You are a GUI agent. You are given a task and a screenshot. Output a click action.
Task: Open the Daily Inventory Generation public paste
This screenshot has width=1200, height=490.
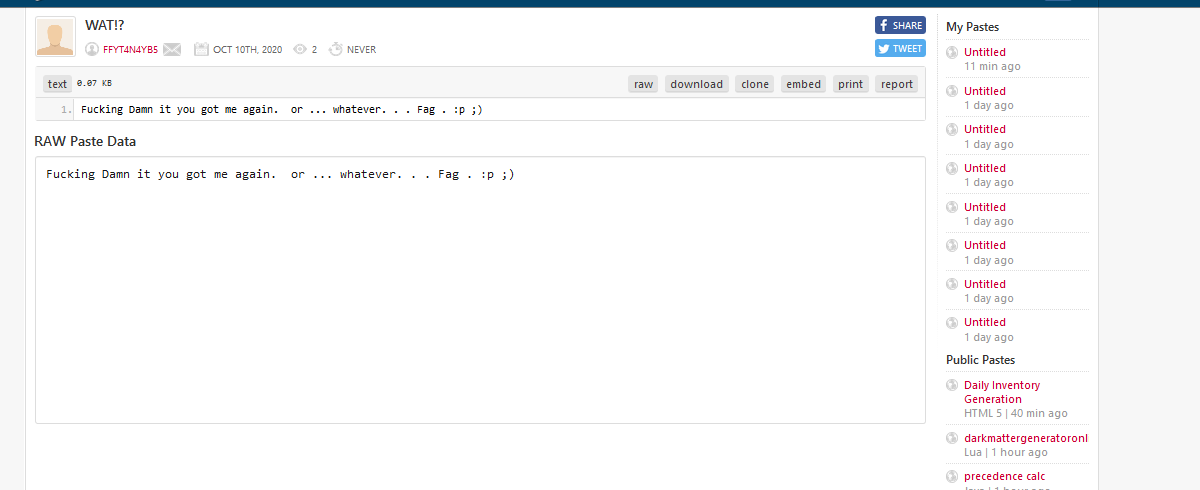pyautogui.click(x=1002, y=392)
